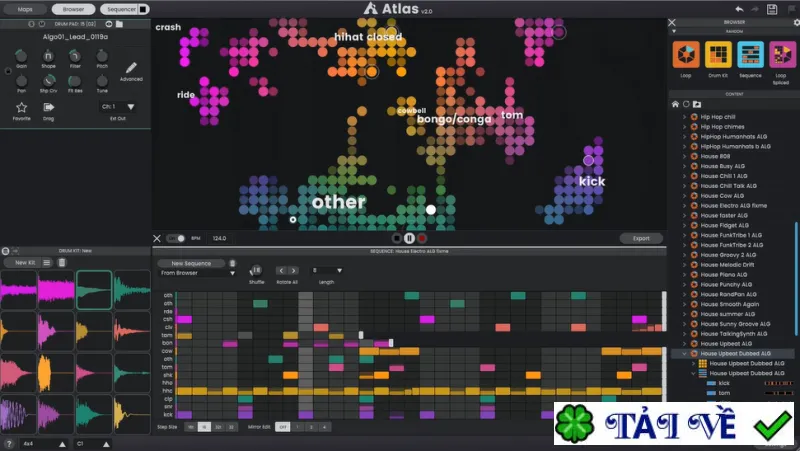The image size is (800, 451).
Task: Open drum kit list menu icon
Action: [x=46, y=263]
